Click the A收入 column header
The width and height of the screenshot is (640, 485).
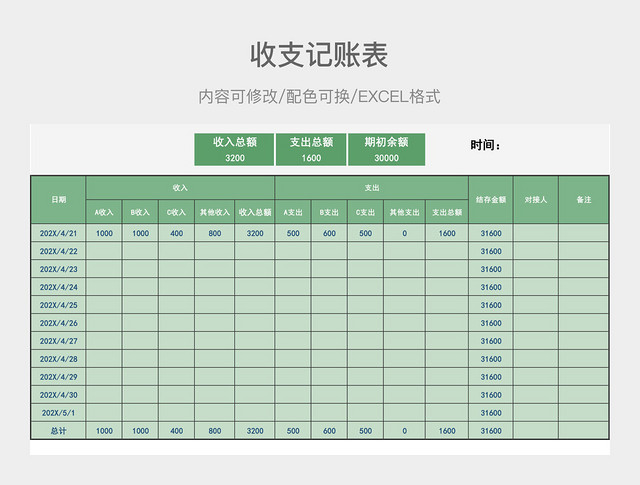click(104, 212)
